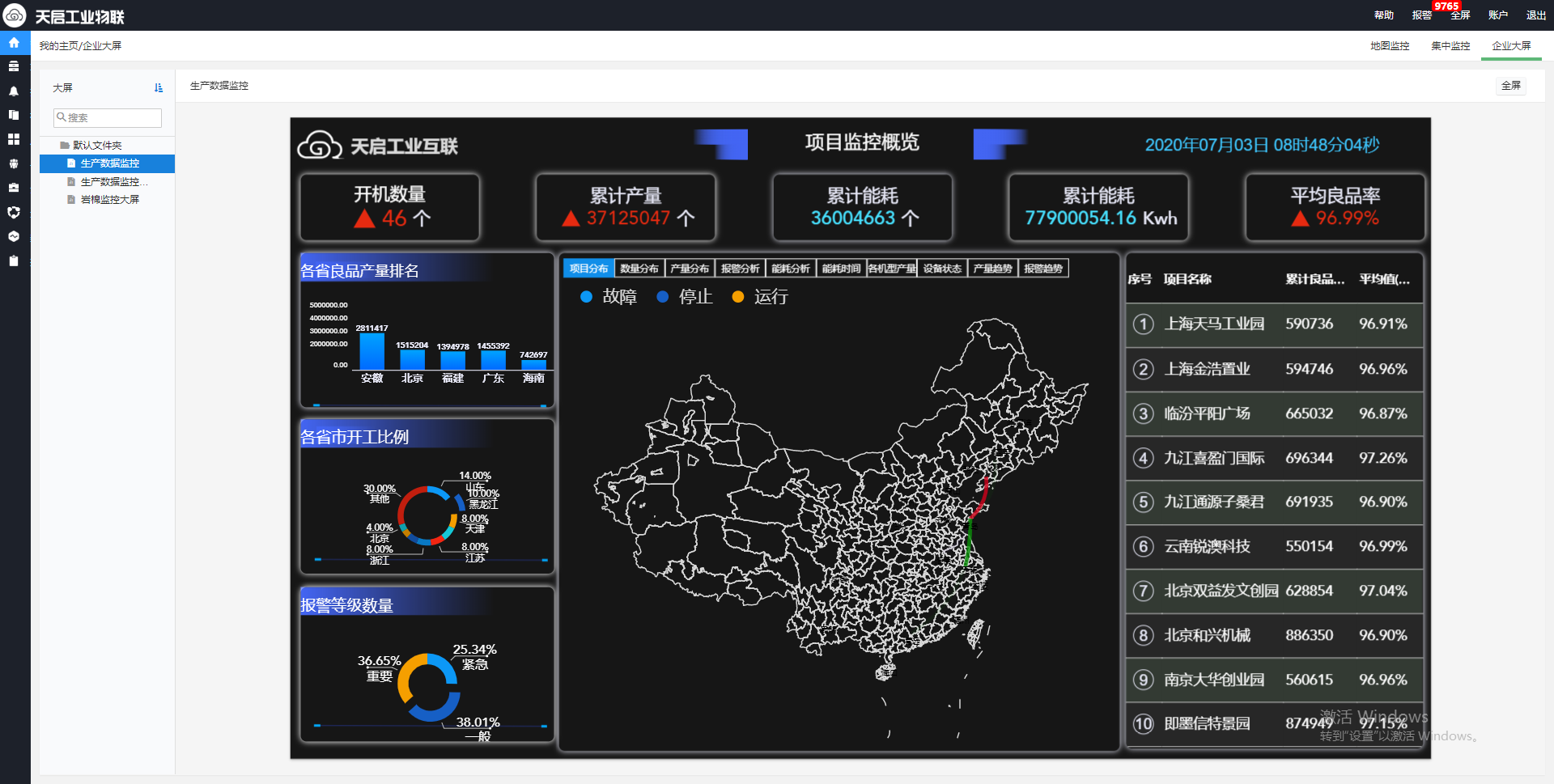The image size is (1554, 784).
Task: Switch to the 产量分布 tab
Action: (x=690, y=269)
